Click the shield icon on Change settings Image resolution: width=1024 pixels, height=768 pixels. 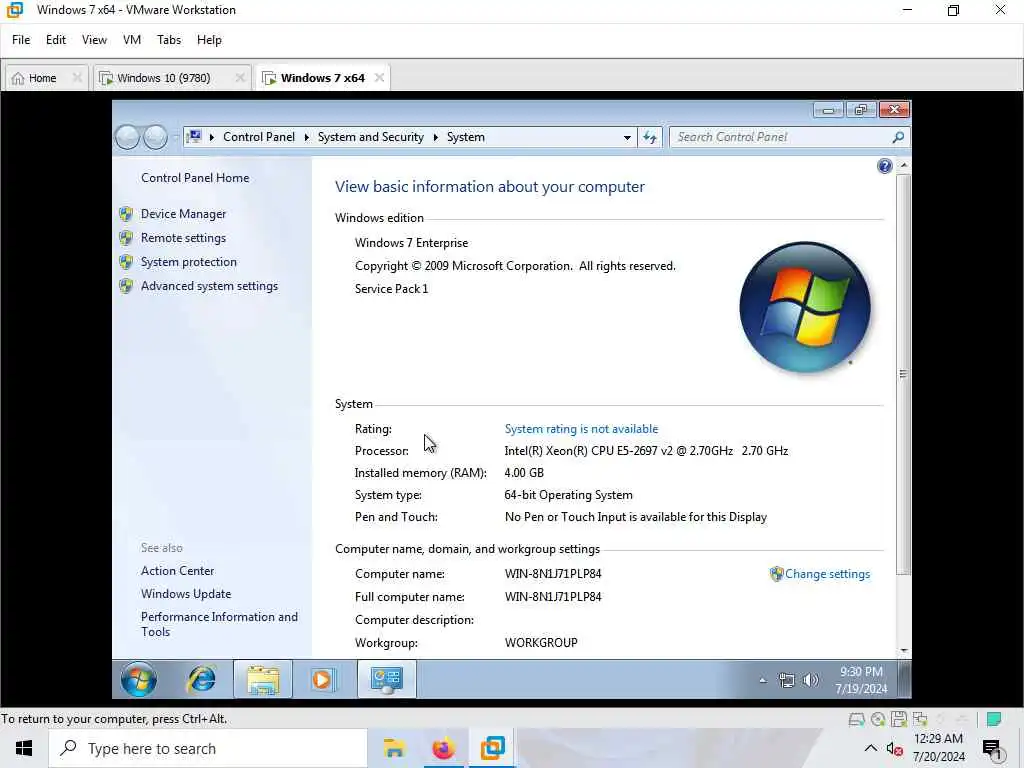(x=776, y=574)
